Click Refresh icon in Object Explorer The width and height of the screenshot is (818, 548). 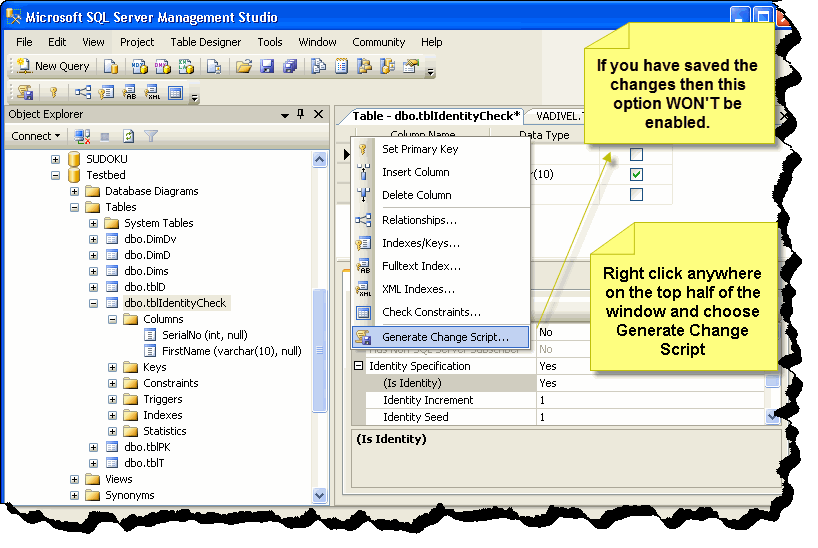click(128, 136)
